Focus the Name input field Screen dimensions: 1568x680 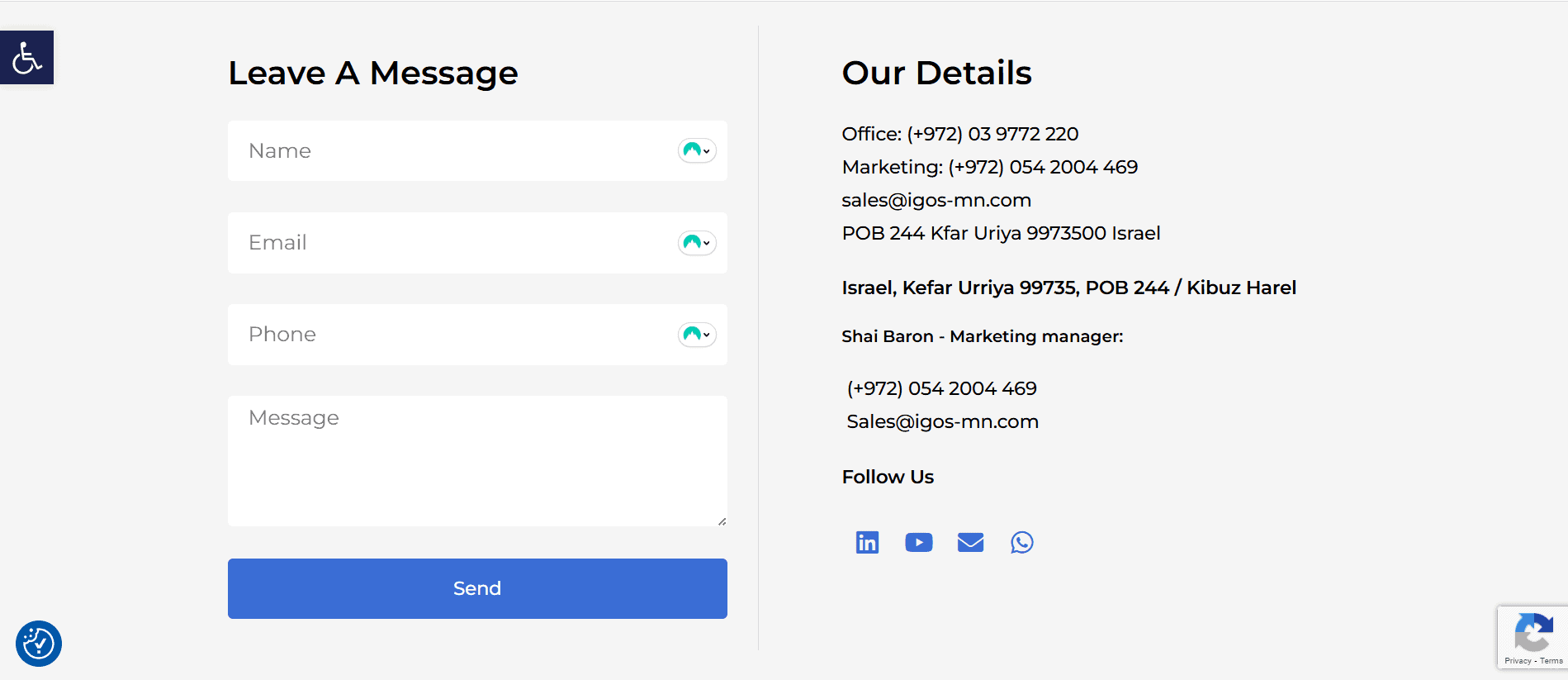click(x=454, y=151)
